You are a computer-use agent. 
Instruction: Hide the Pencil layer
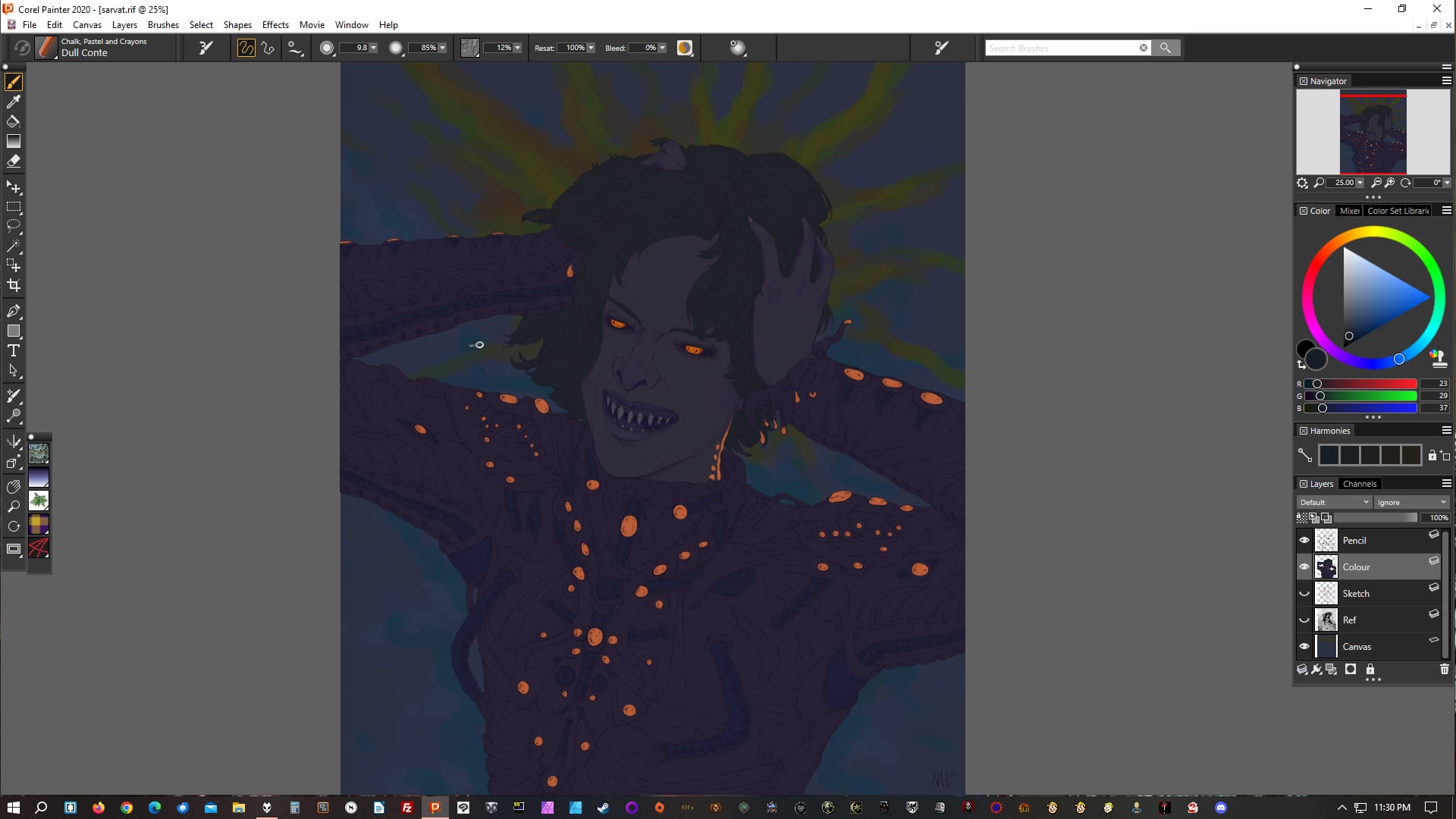1304,540
